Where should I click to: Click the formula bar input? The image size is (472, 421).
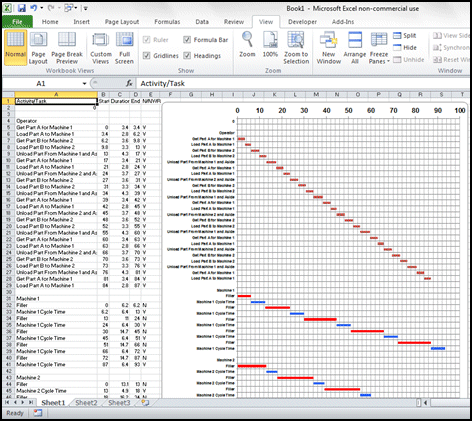303,83
